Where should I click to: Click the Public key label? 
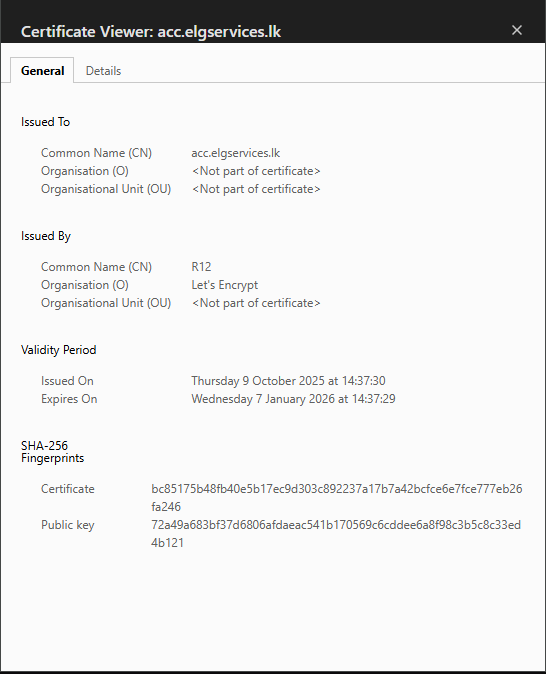coord(67,525)
